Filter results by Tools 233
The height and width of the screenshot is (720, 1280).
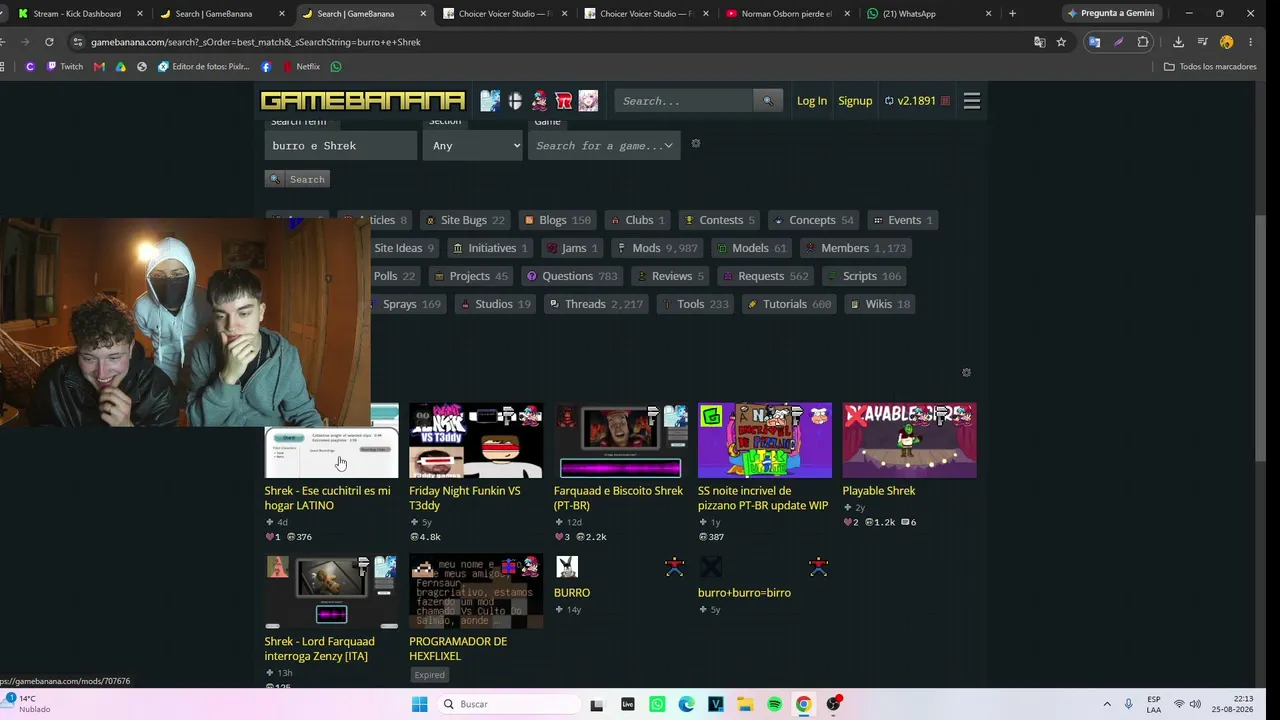point(696,304)
